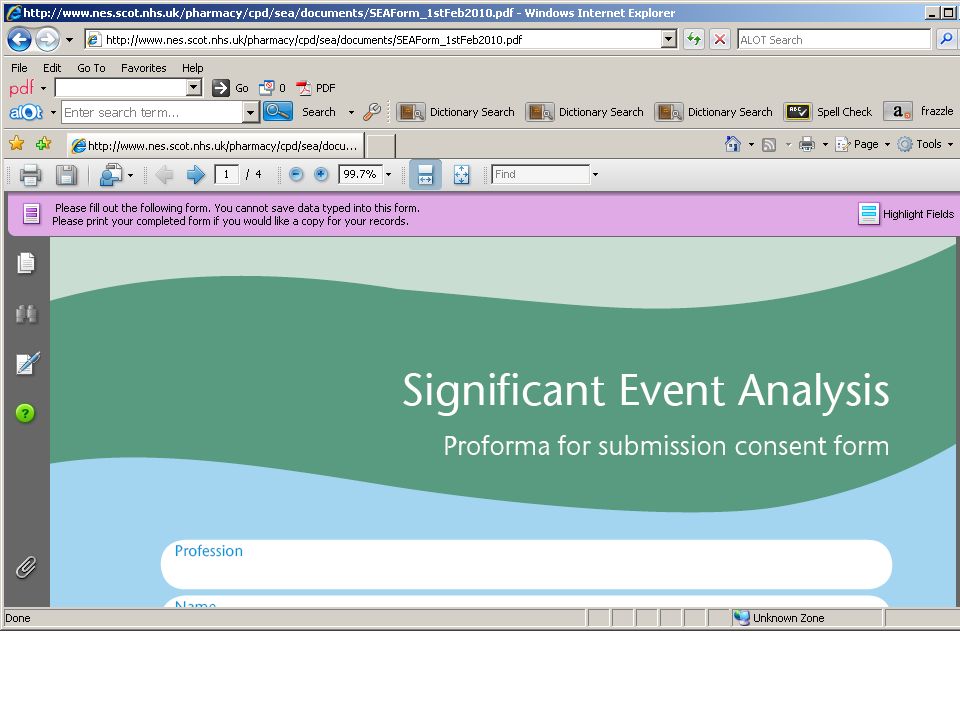
Task: Click the frazzle toolbar icon
Action: (898, 111)
